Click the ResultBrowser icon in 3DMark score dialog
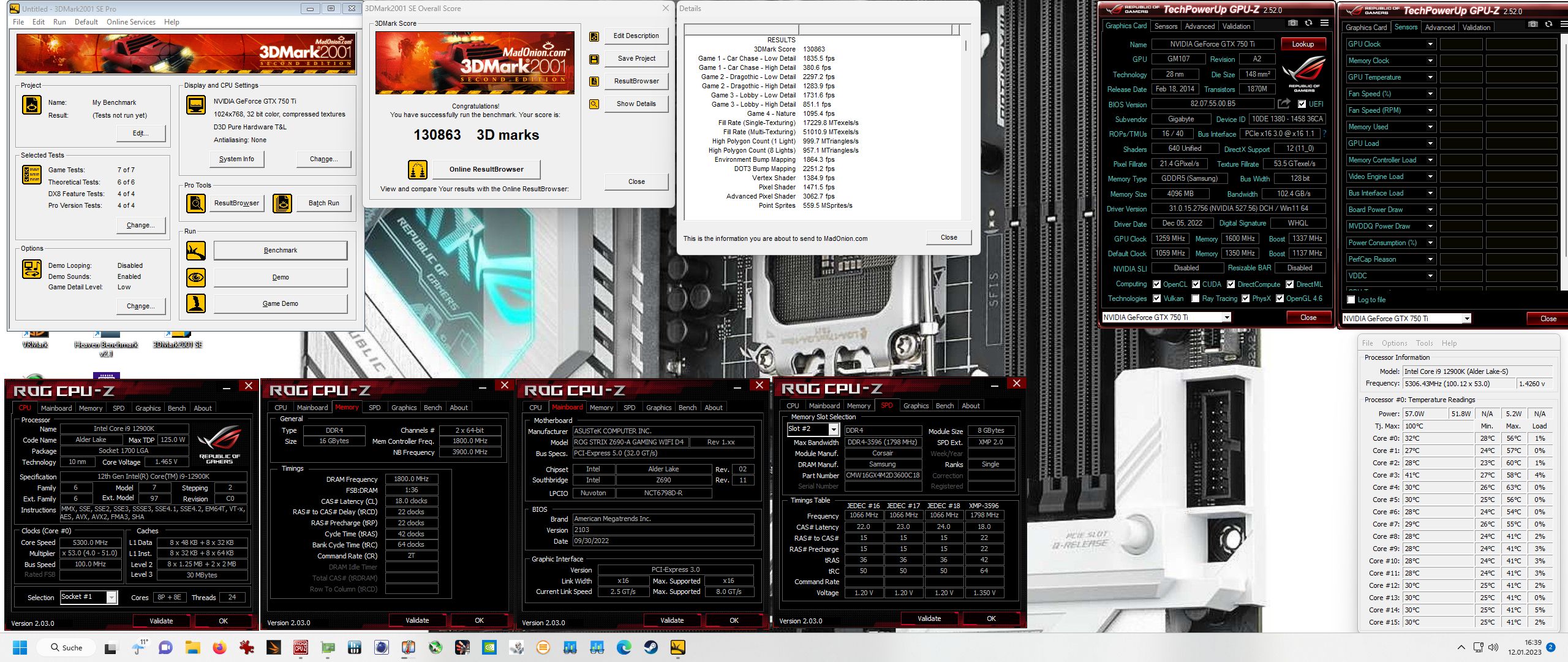The width and height of the screenshot is (1568, 662). [x=594, y=82]
